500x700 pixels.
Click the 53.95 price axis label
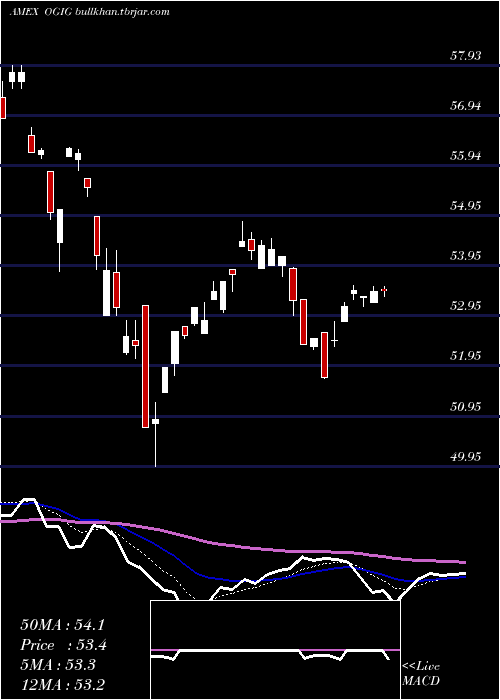click(465, 256)
